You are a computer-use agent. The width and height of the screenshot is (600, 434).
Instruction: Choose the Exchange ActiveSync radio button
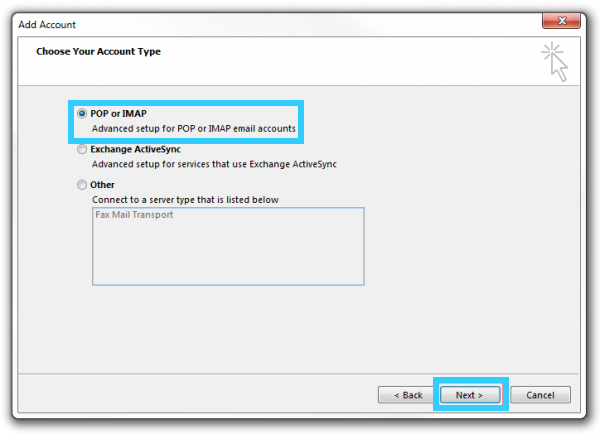point(82,150)
